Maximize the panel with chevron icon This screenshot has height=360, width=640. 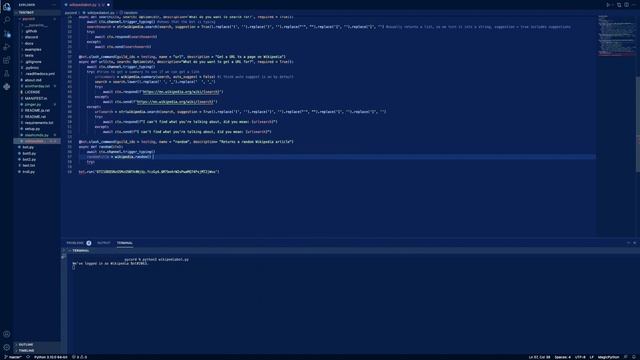point(629,243)
